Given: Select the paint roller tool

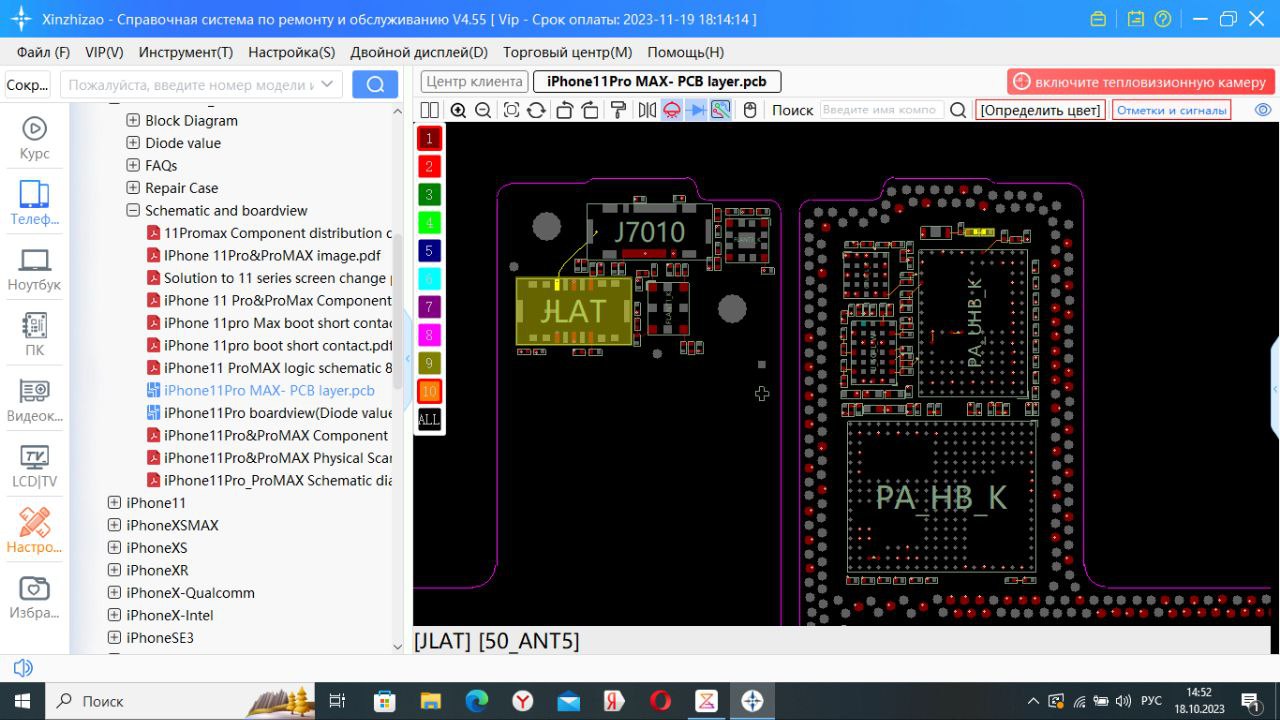Looking at the screenshot, I should coord(618,110).
